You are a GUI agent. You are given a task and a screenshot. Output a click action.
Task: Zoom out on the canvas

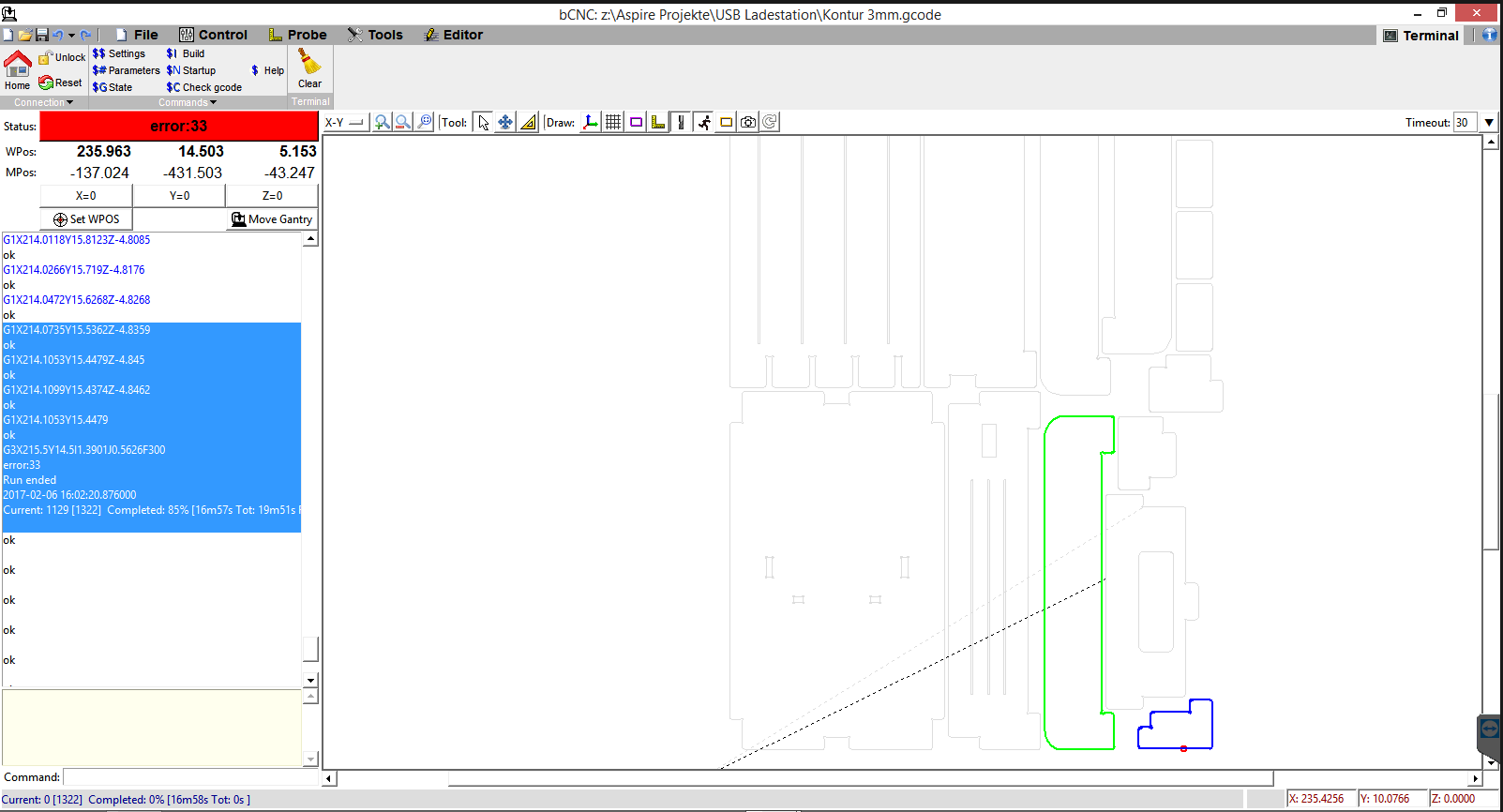click(x=403, y=122)
